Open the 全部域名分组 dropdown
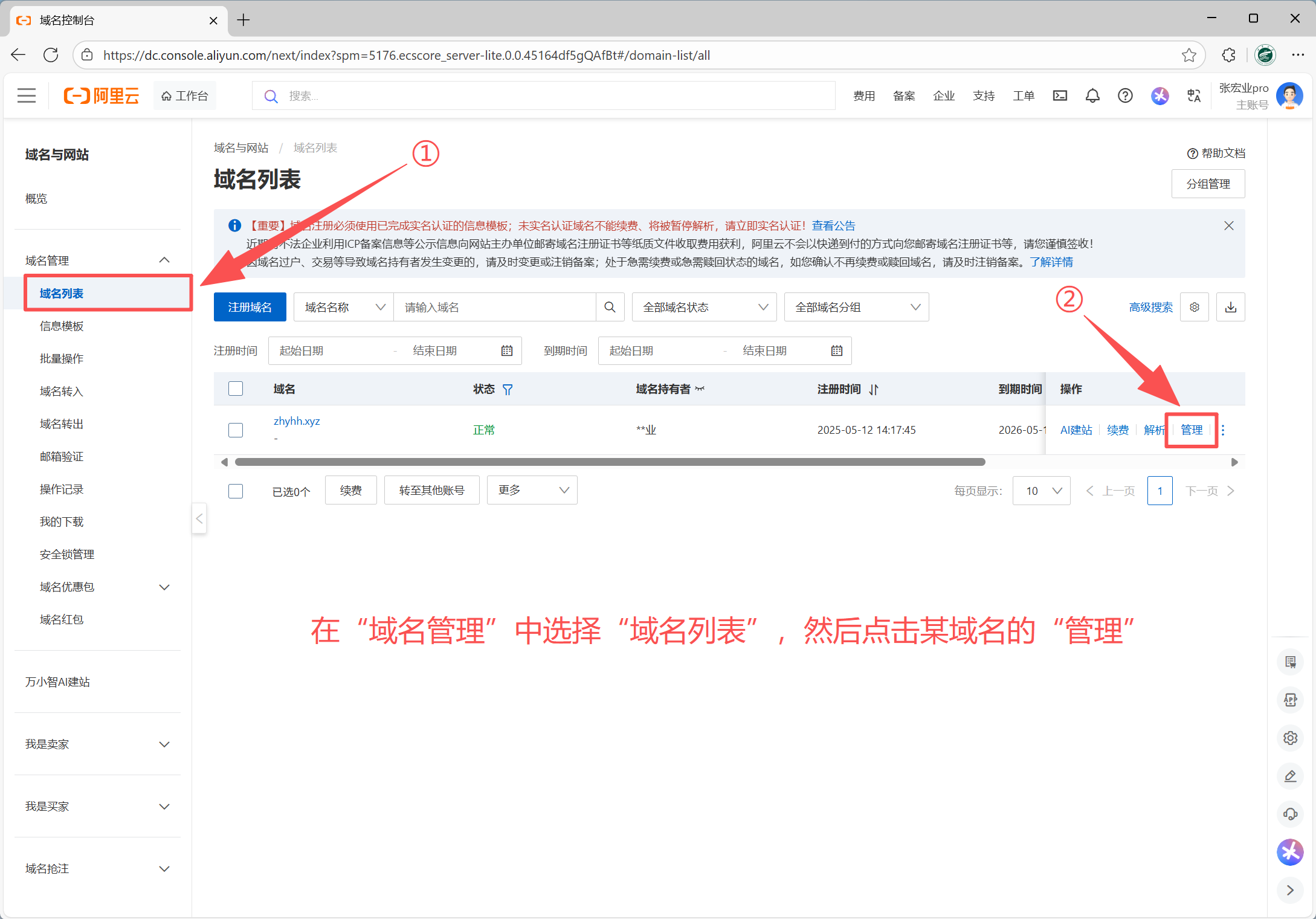Screen dimensions: 1316x919 pyautogui.click(x=856, y=307)
